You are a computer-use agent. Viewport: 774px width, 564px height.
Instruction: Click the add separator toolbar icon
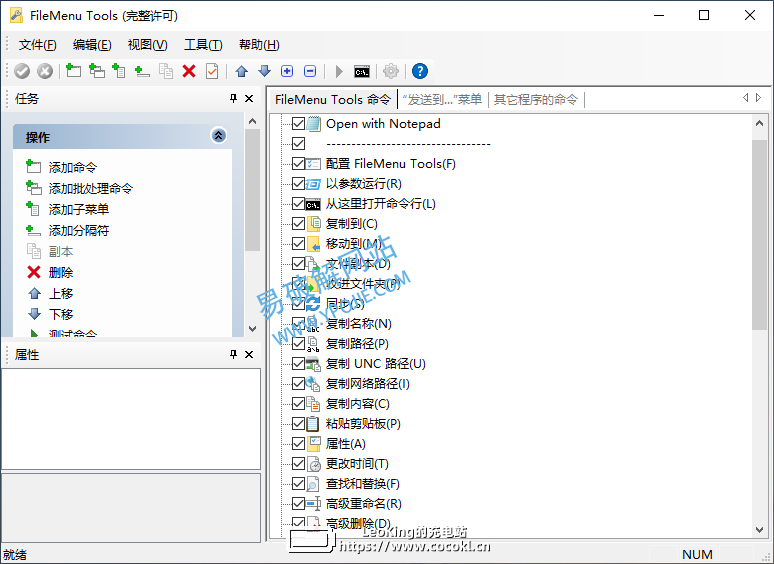[142, 71]
